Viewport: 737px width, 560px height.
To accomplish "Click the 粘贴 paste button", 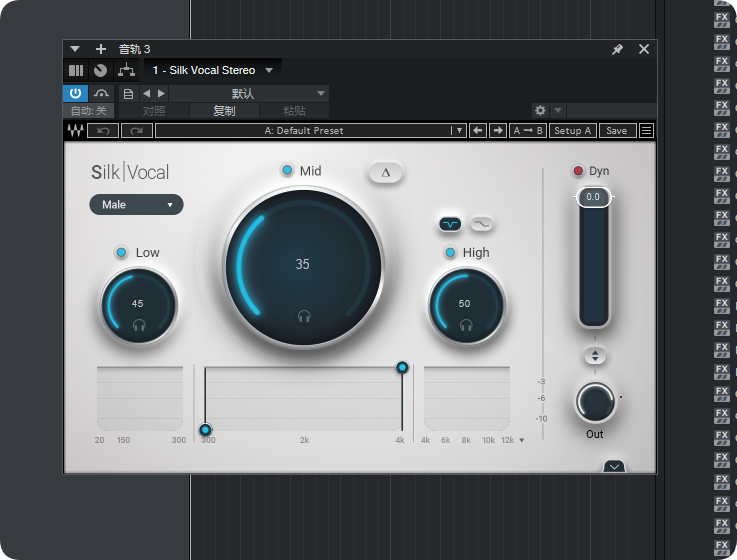I will (x=294, y=111).
